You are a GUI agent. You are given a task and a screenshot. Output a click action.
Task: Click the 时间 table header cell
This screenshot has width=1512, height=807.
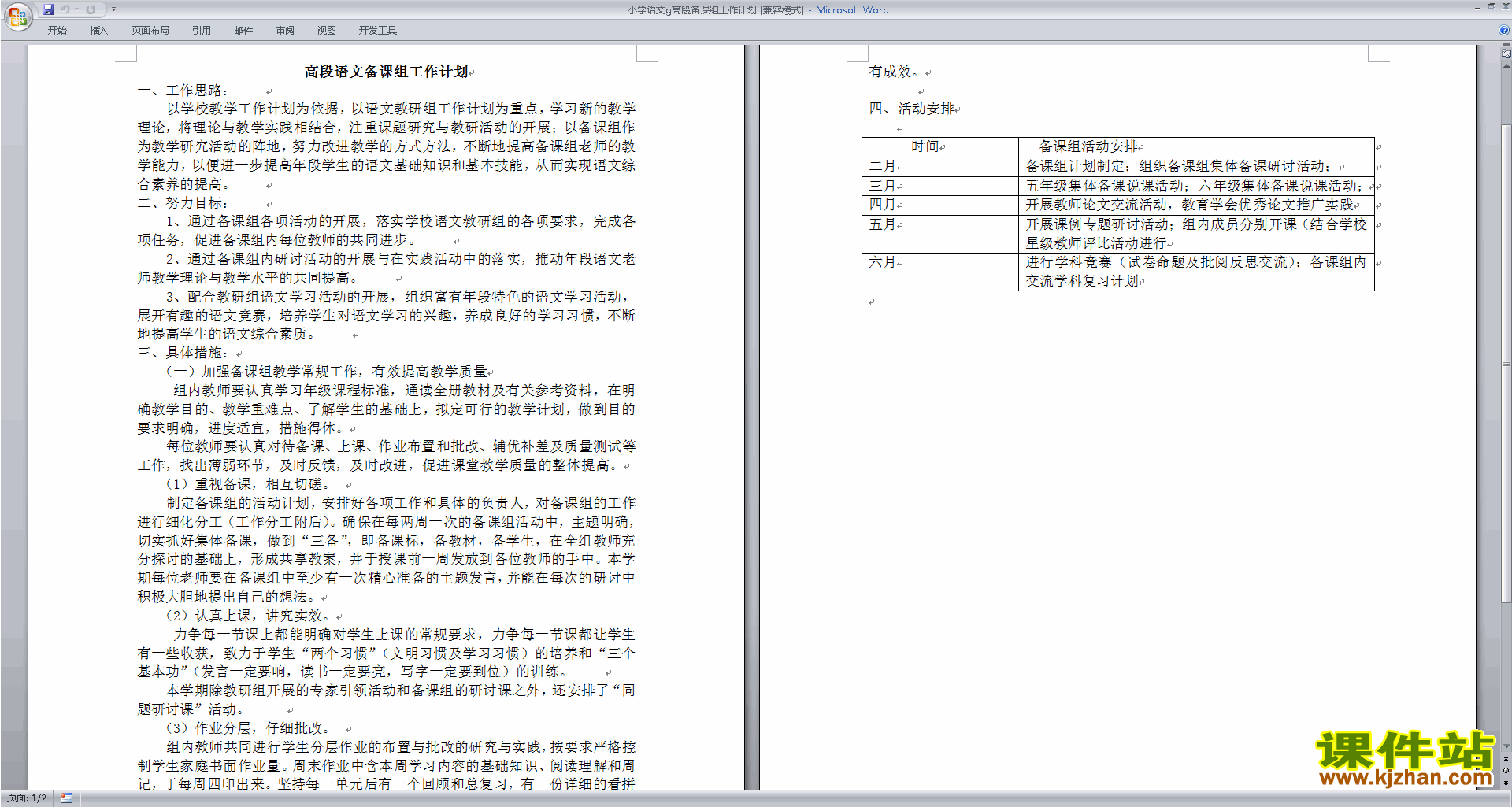pyautogui.click(x=940, y=146)
